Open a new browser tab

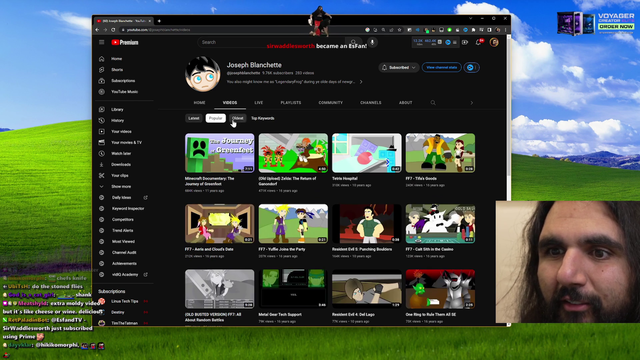[x=159, y=21]
